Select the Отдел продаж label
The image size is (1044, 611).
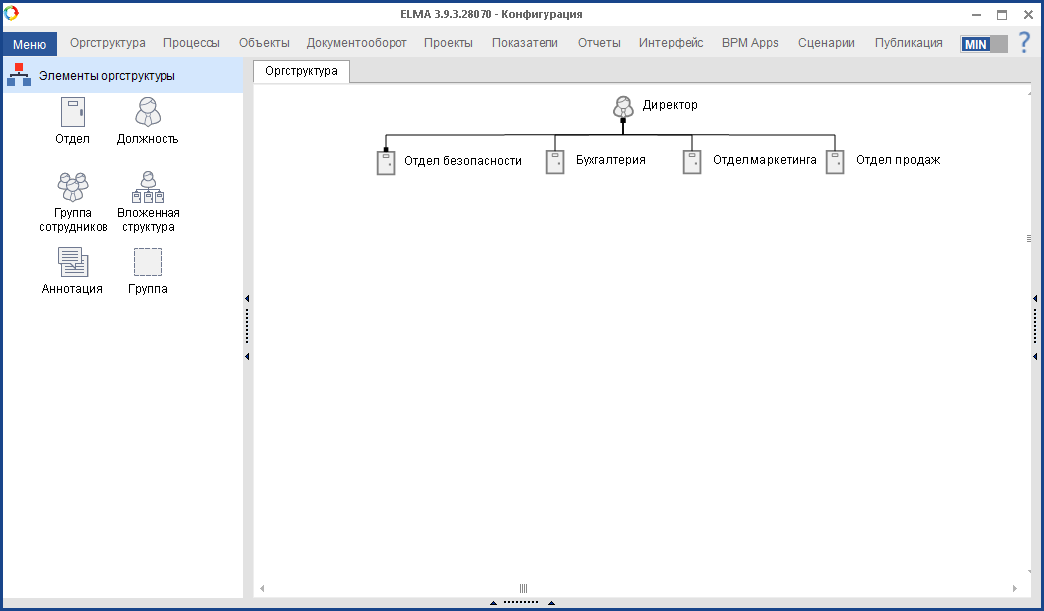point(898,160)
